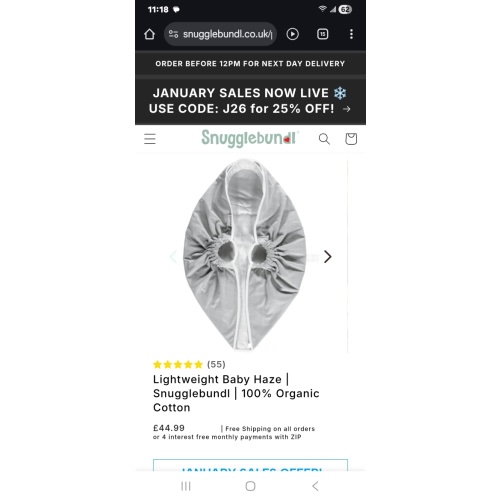
Task: Open the browser tab switcher
Action: [322, 34]
